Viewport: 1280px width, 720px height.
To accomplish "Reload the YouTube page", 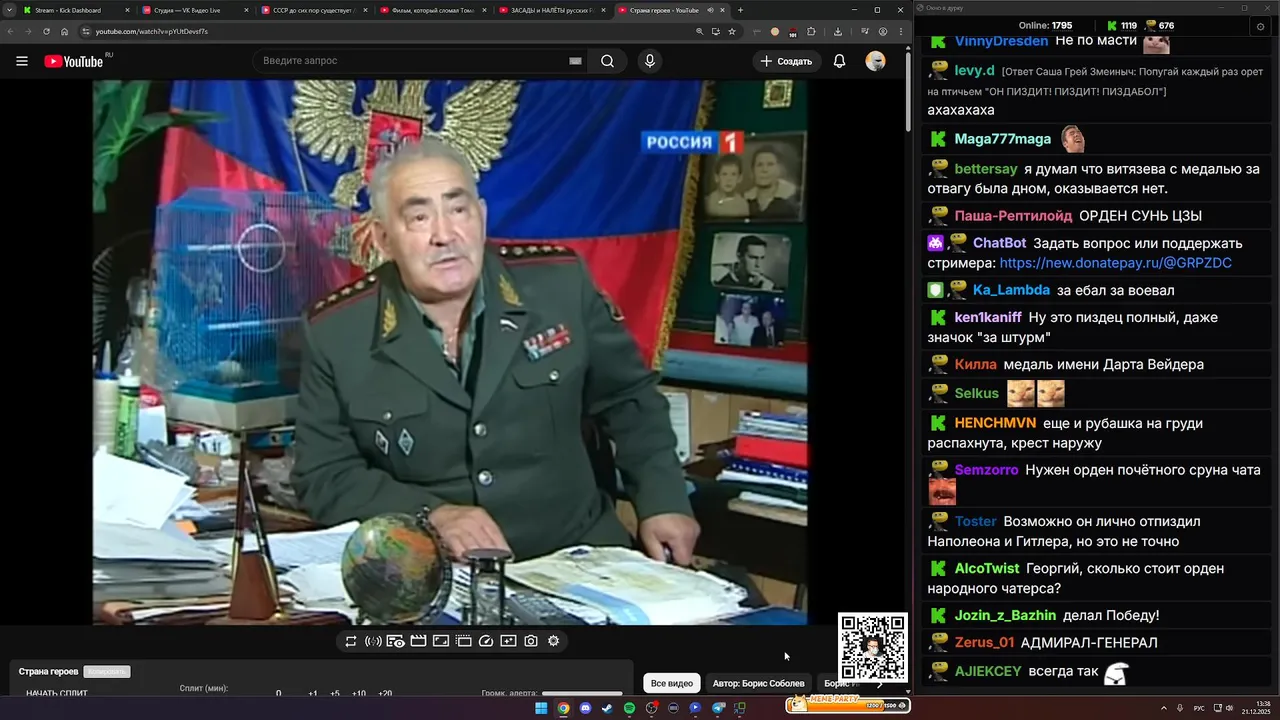I will click(46, 31).
